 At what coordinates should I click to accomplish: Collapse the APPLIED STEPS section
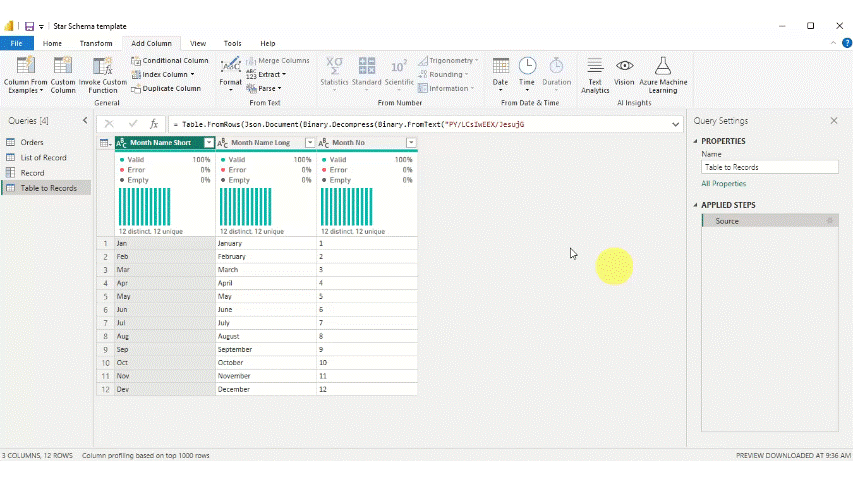[696, 205]
